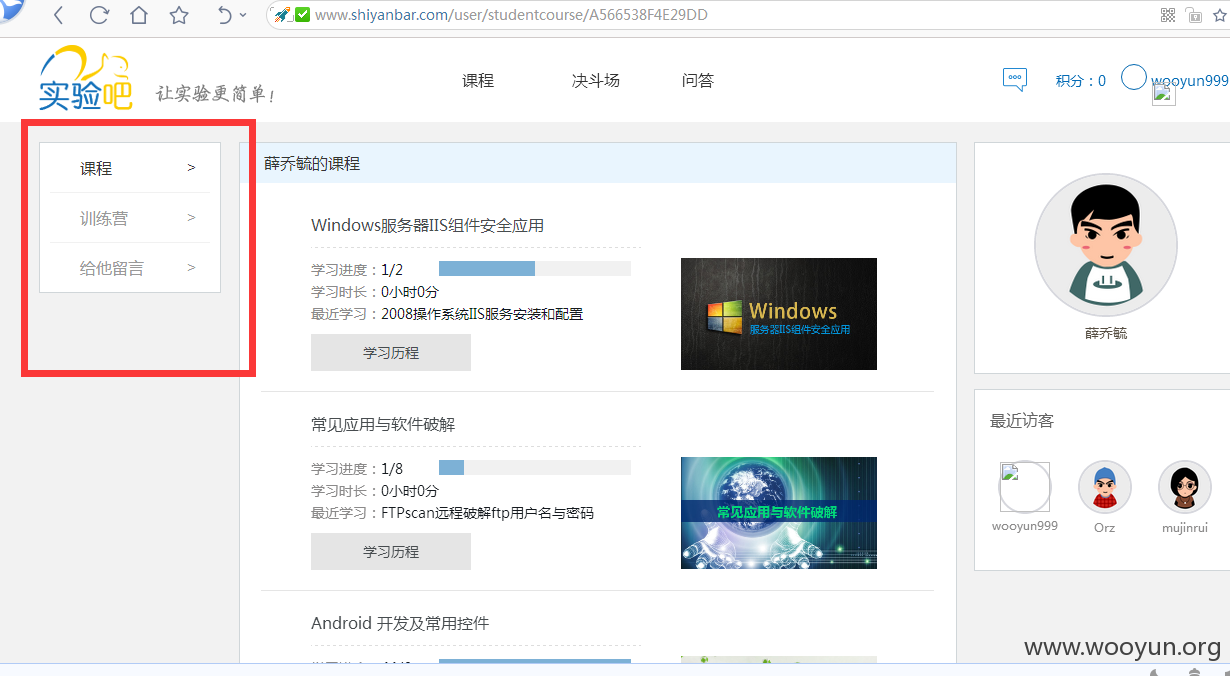Open the browser home page icon
Image resolution: width=1230 pixels, height=676 pixels.
[139, 15]
